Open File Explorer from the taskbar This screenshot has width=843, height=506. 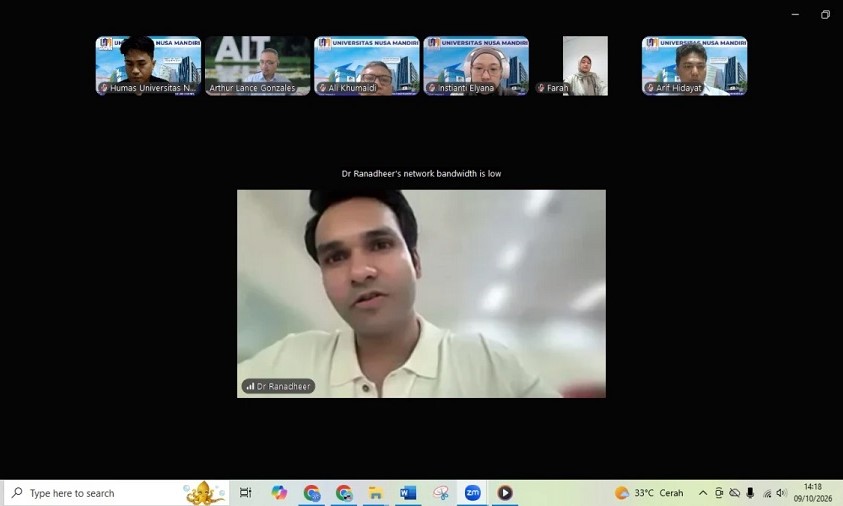376,493
